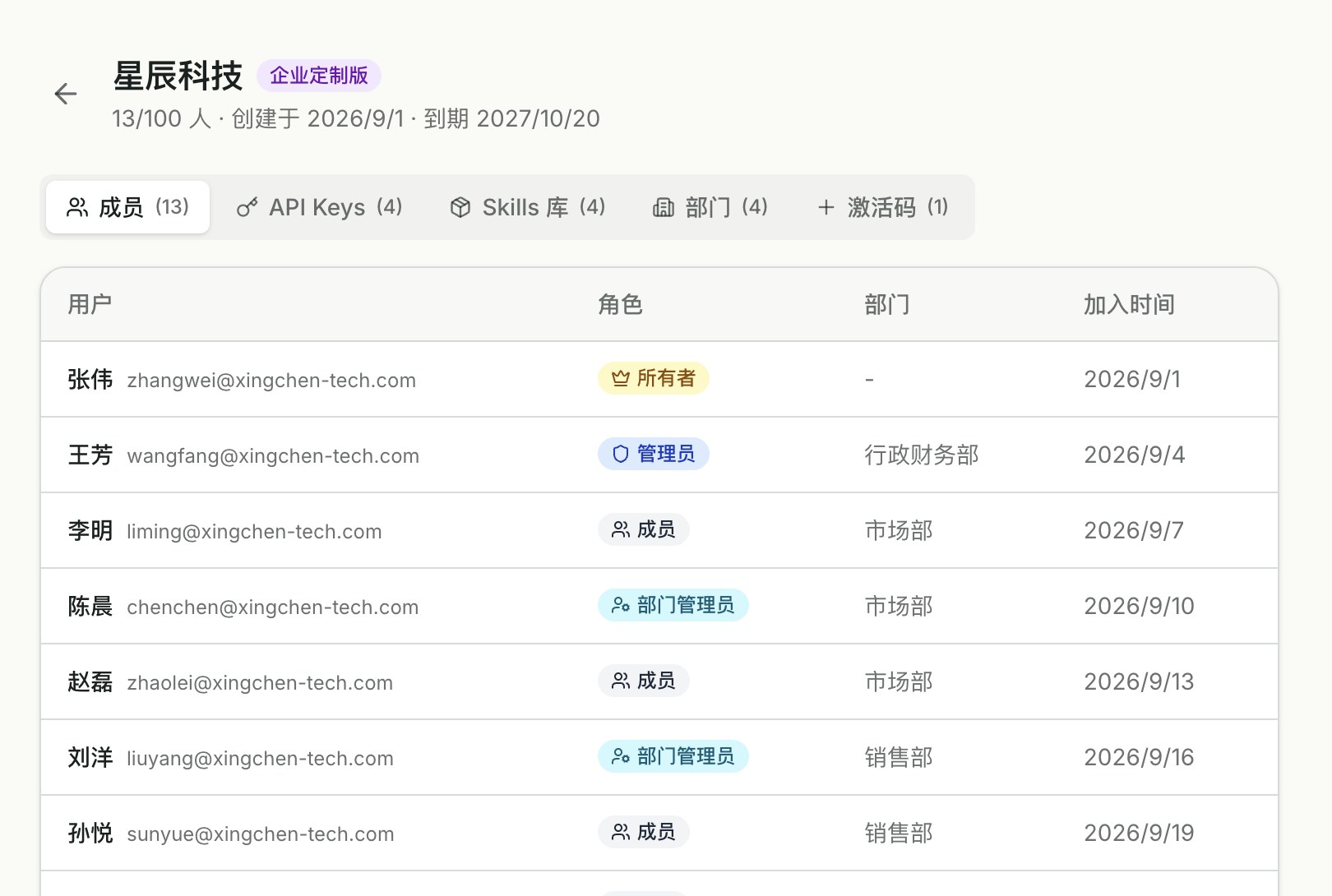Open the Skills 库 tab

(x=527, y=207)
